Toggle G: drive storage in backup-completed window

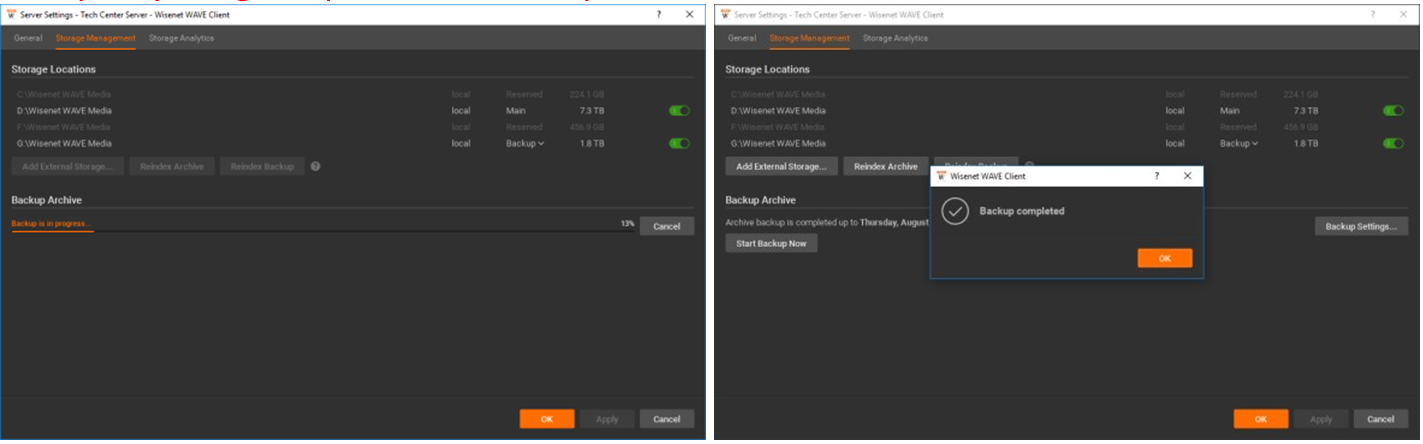1393,143
